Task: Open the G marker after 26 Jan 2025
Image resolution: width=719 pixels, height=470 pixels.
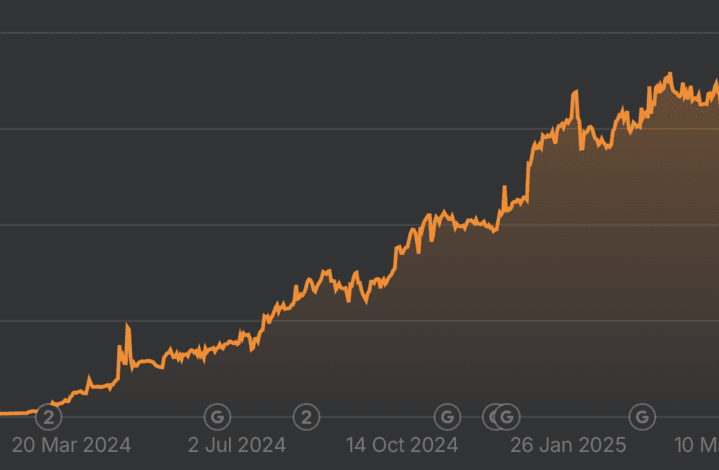Action: pos(642,417)
